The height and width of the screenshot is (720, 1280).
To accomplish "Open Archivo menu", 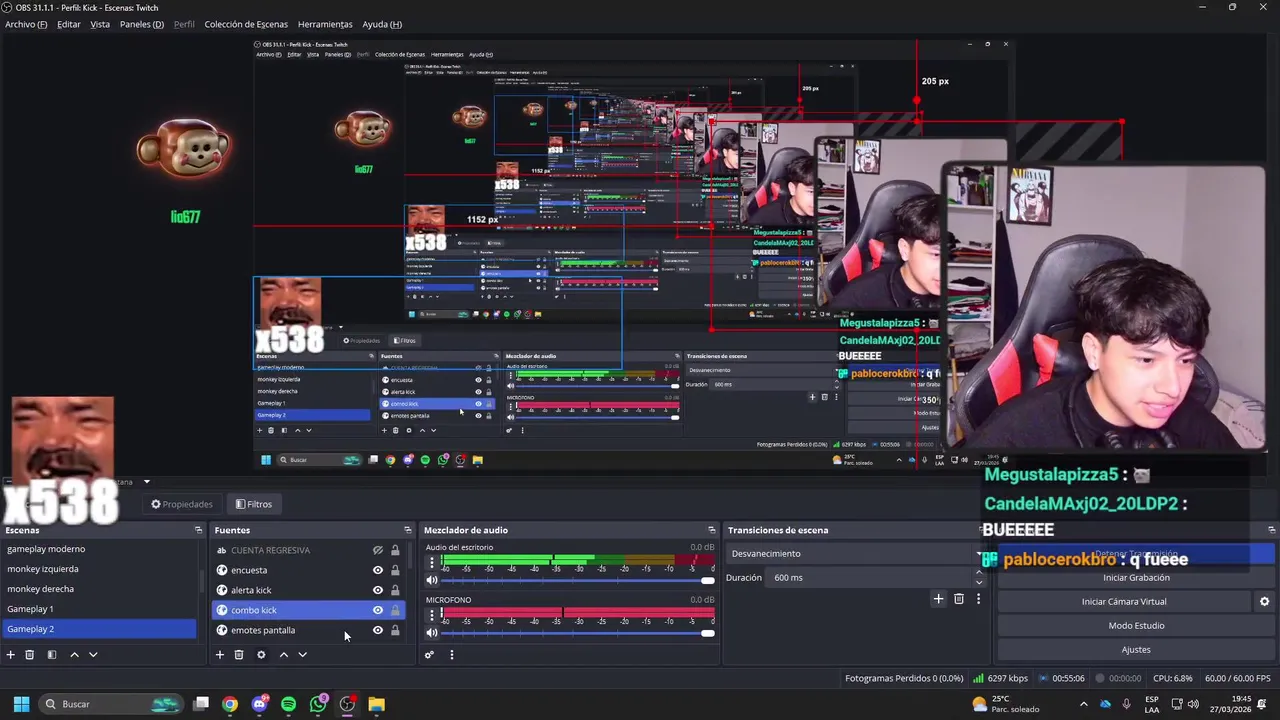I will pyautogui.click(x=26, y=24).
